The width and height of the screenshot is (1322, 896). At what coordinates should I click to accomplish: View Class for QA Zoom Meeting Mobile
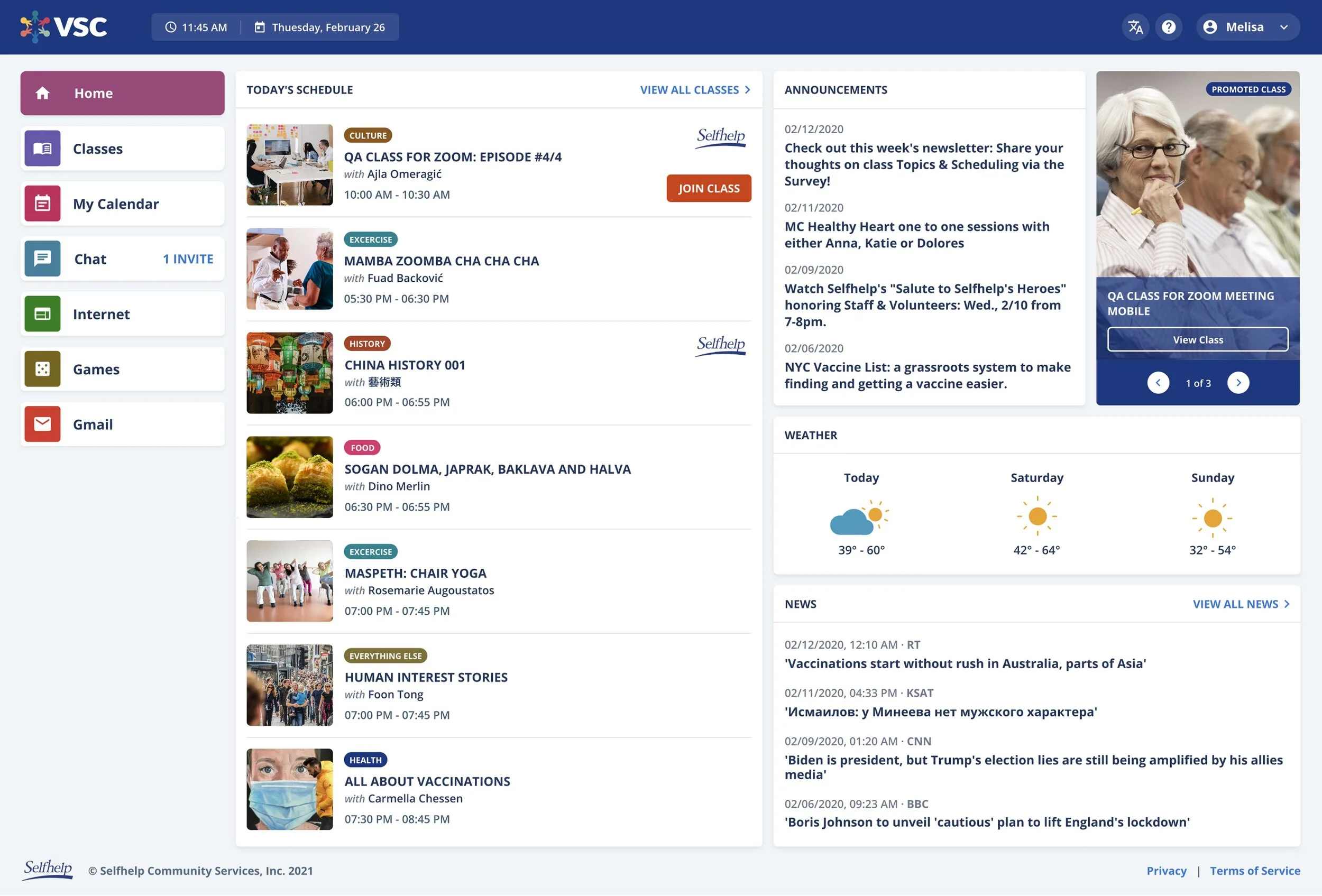[1197, 339]
